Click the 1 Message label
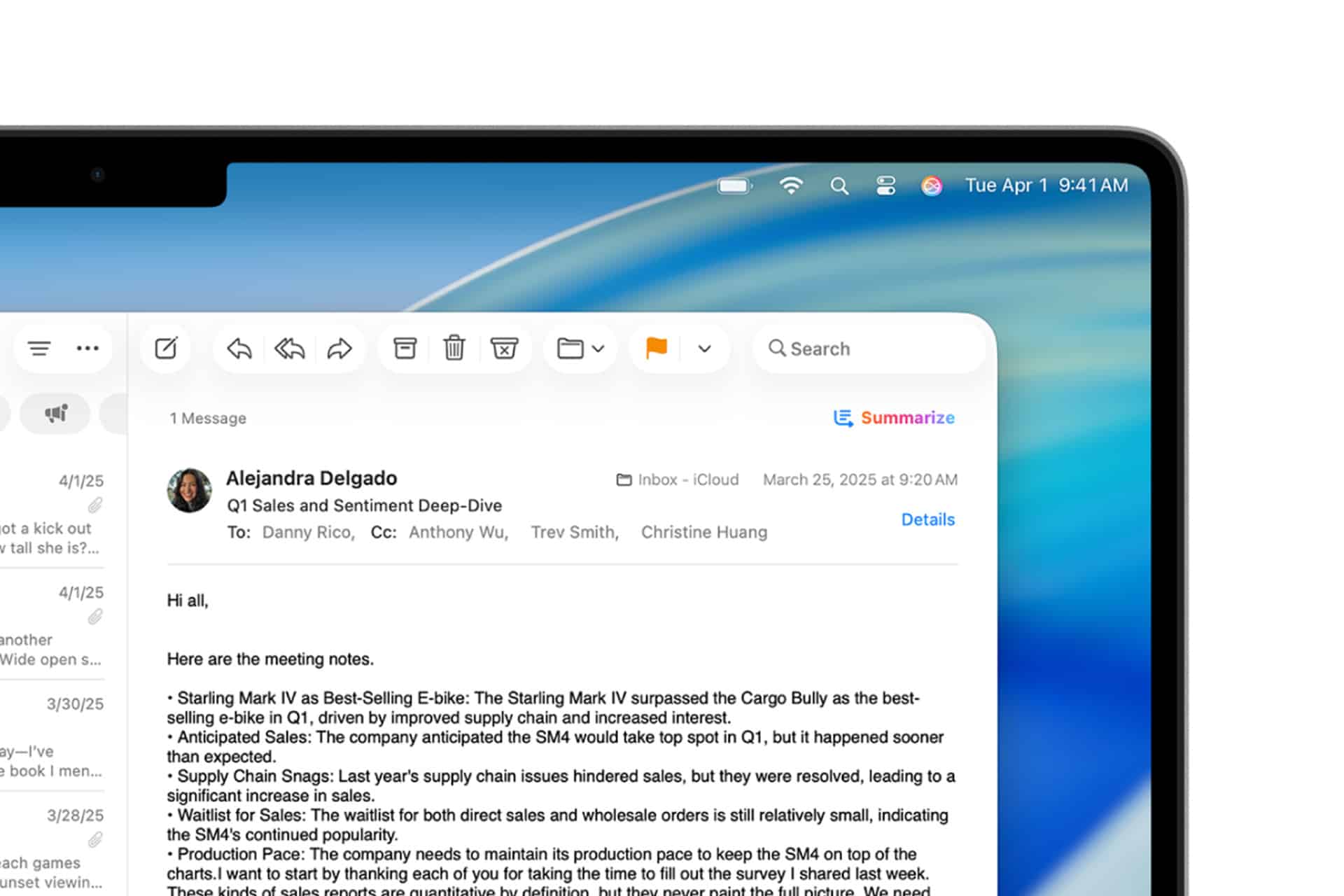1344x896 pixels. (208, 418)
